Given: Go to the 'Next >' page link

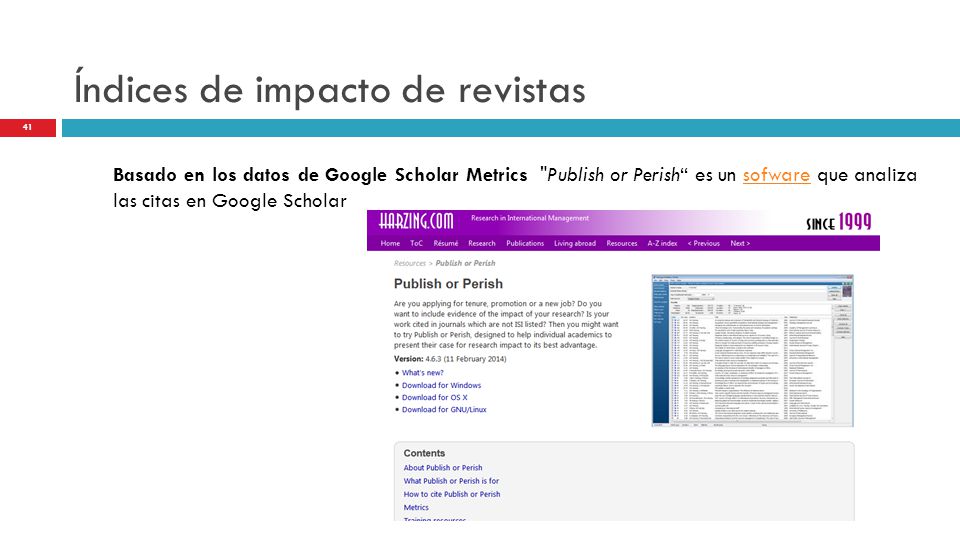Looking at the screenshot, I should [740, 243].
